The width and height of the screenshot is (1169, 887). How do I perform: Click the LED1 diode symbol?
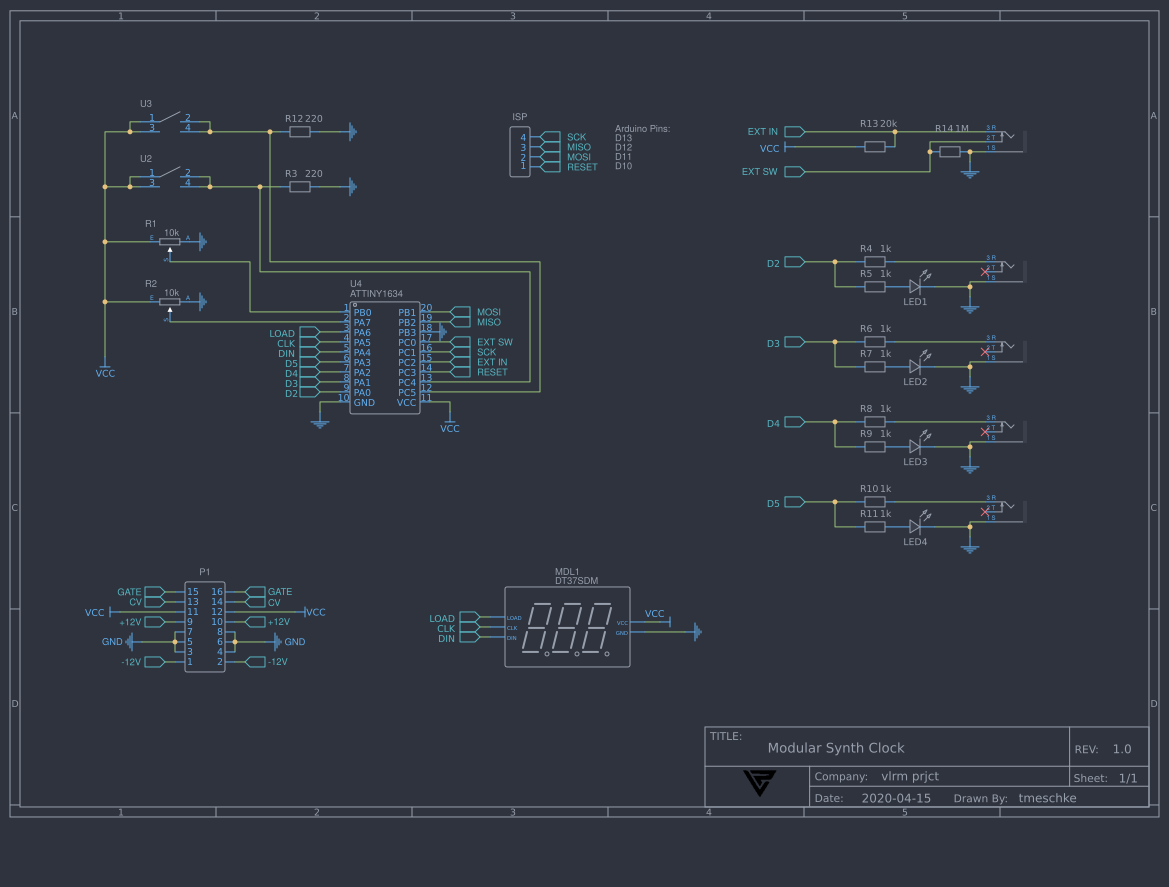(915, 287)
